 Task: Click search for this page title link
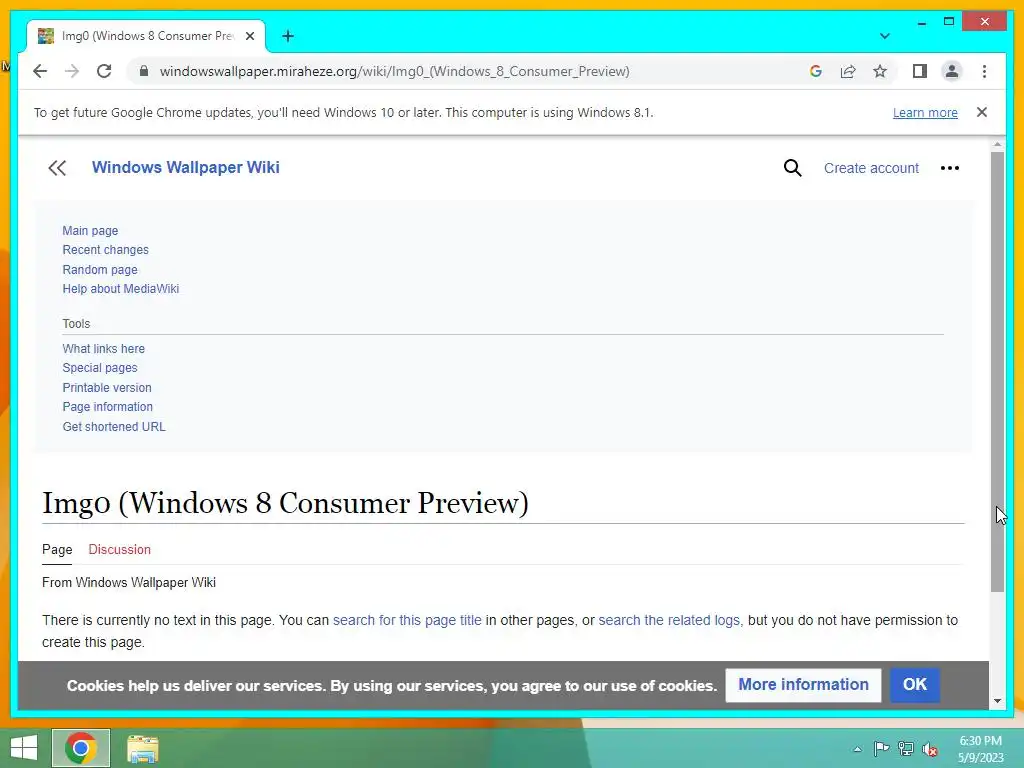(x=407, y=620)
